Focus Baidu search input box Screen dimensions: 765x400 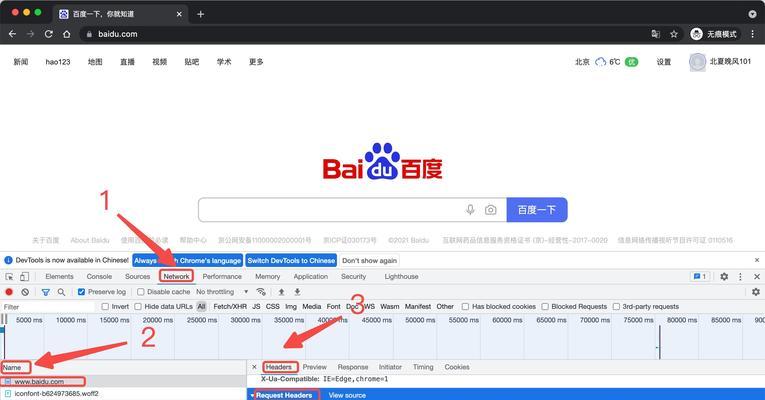click(332, 210)
